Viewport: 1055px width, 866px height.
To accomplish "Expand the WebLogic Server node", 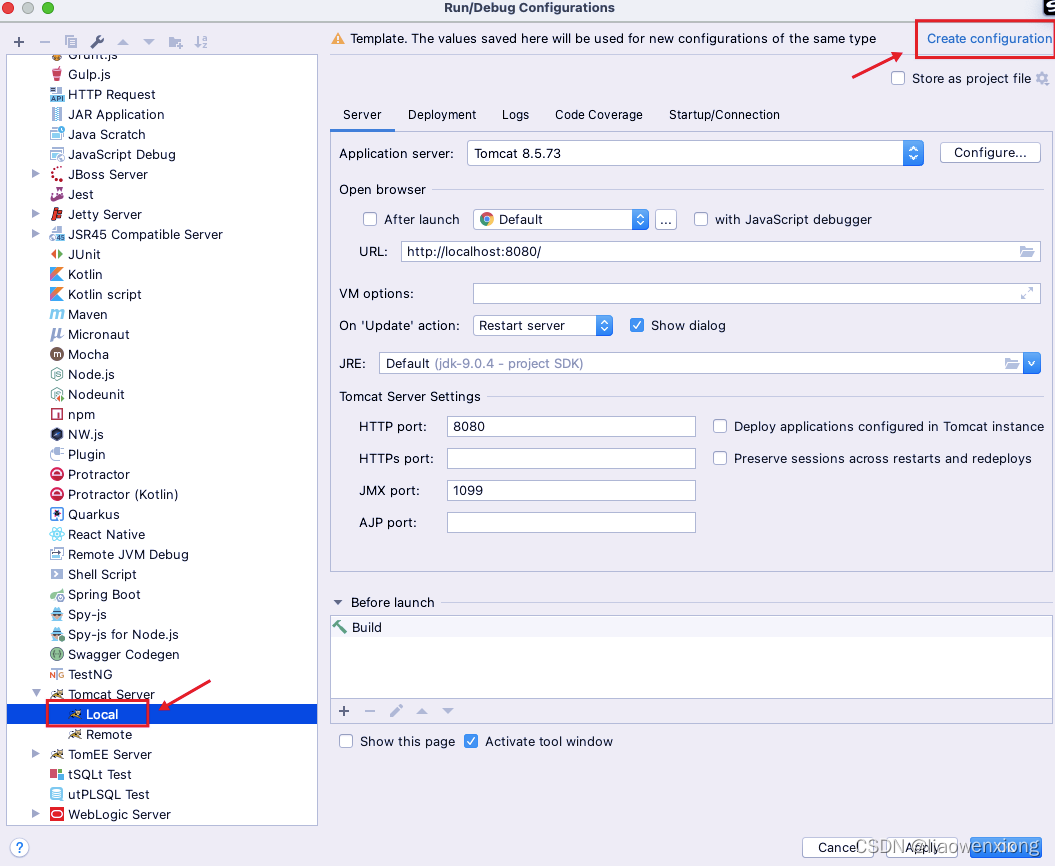I will point(36,814).
